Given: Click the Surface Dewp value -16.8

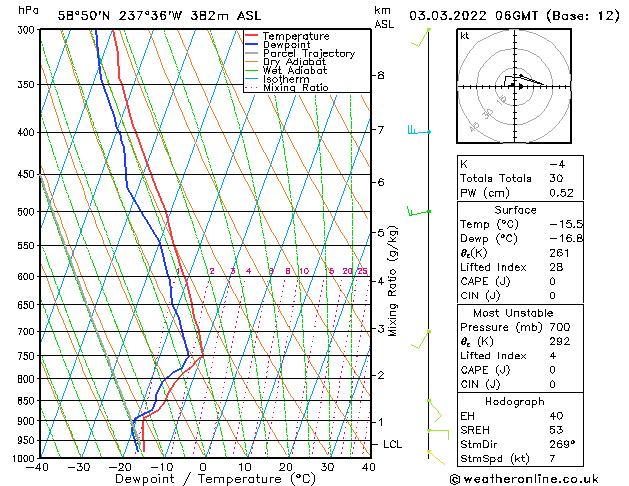Looking at the screenshot, I should click(566, 239).
